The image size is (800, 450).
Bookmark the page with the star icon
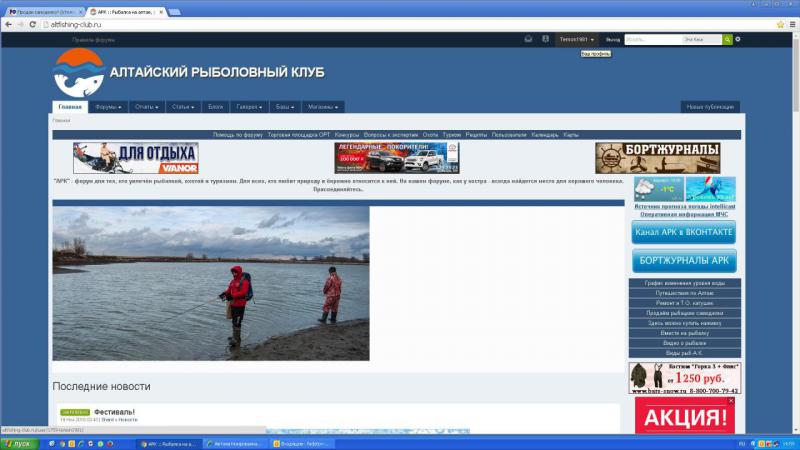pos(780,24)
